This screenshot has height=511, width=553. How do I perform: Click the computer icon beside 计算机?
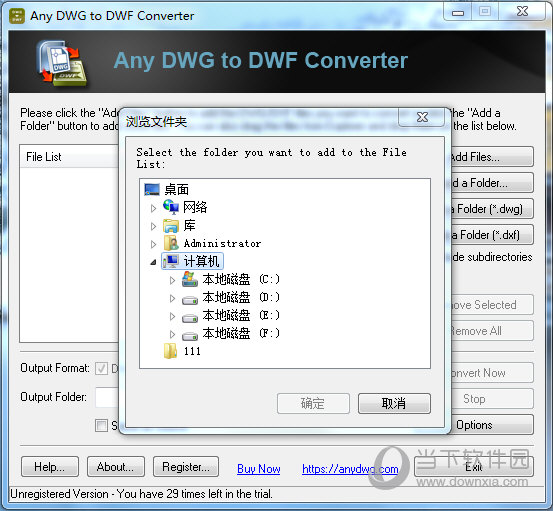171,261
